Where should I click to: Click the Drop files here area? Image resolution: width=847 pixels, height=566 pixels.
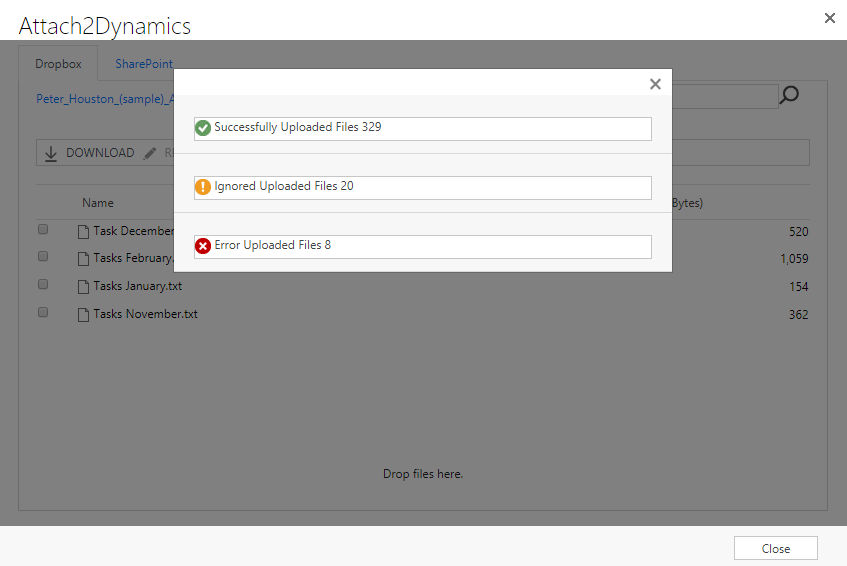point(423,474)
